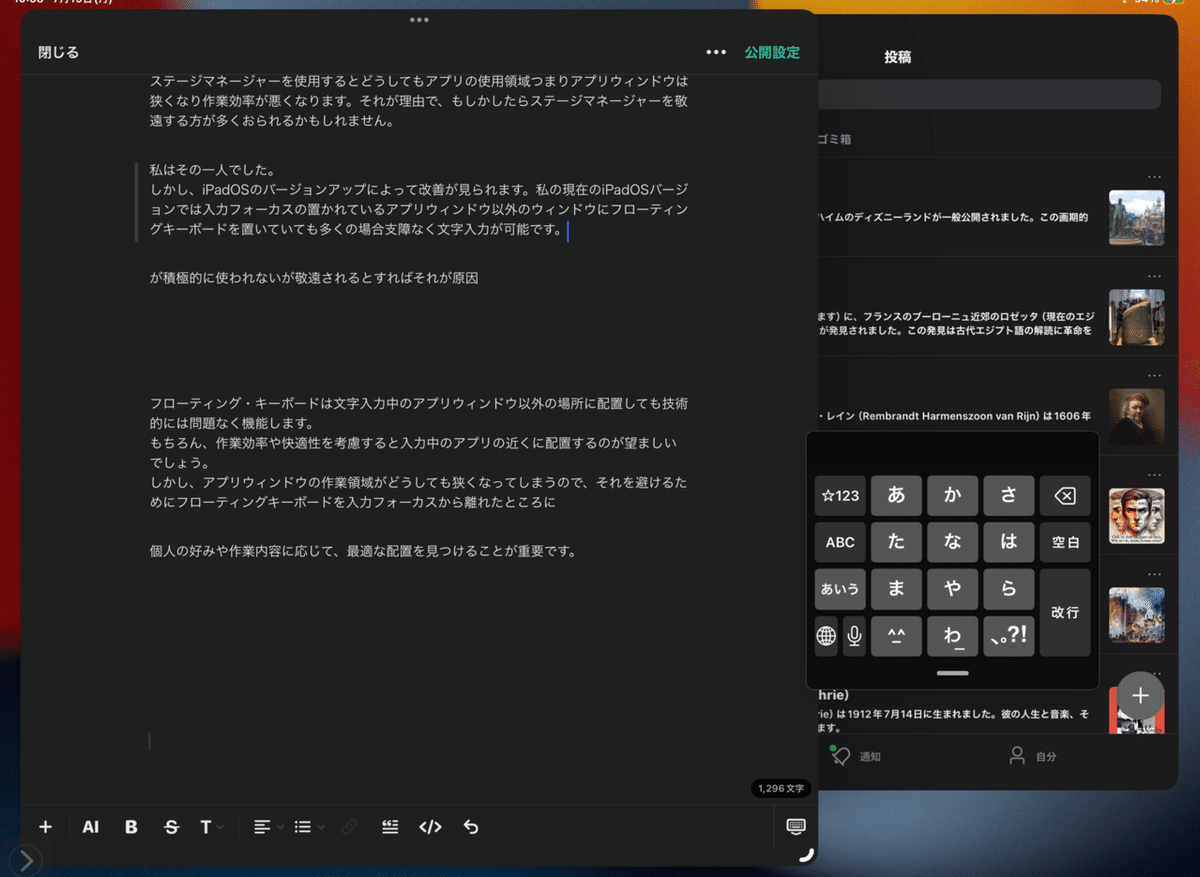Grab the editor window resize corner handle

806,855
